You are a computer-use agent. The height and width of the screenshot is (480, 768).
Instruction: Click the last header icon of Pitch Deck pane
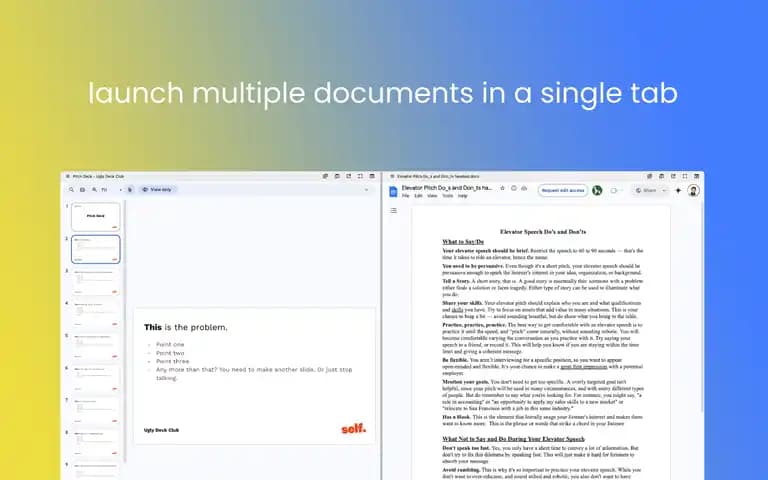click(372, 176)
